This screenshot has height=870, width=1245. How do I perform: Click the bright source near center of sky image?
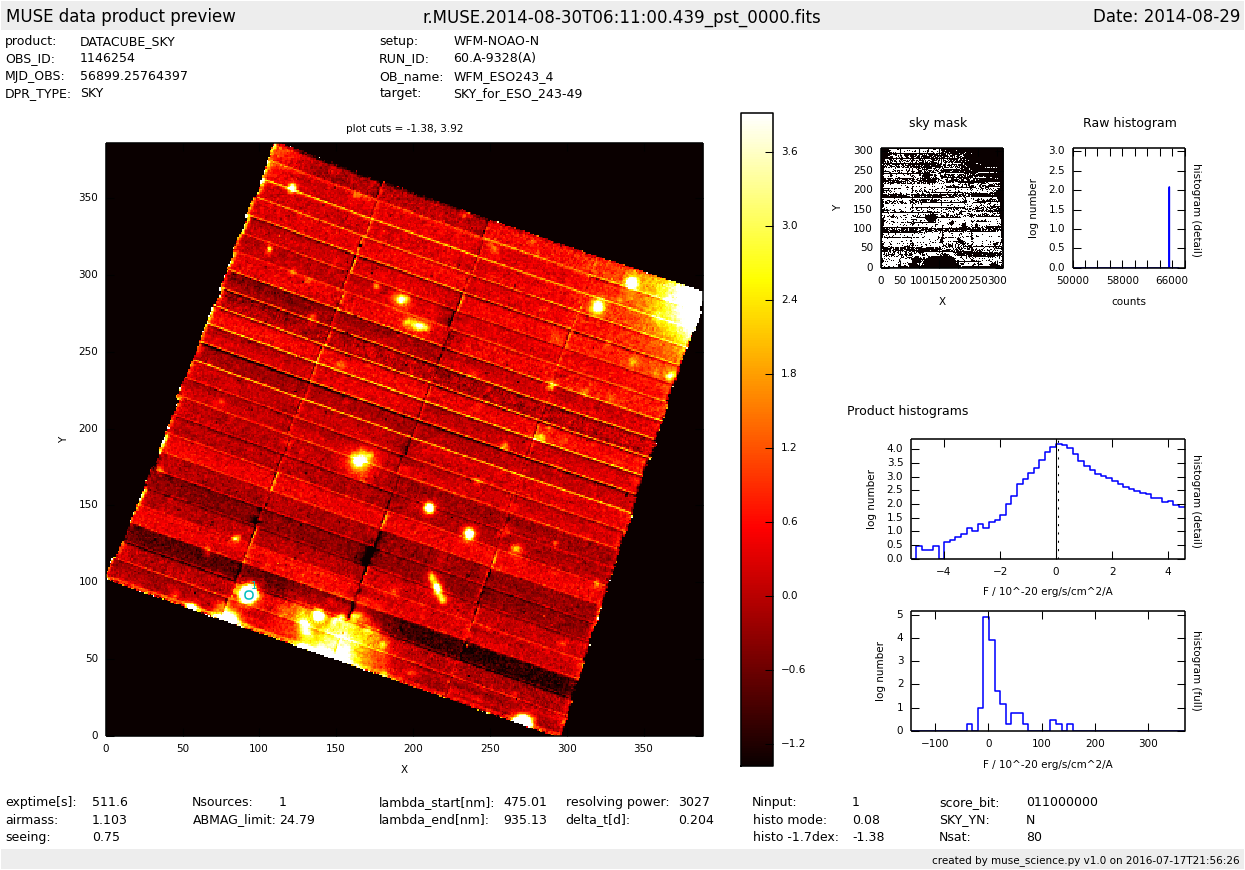360,460
